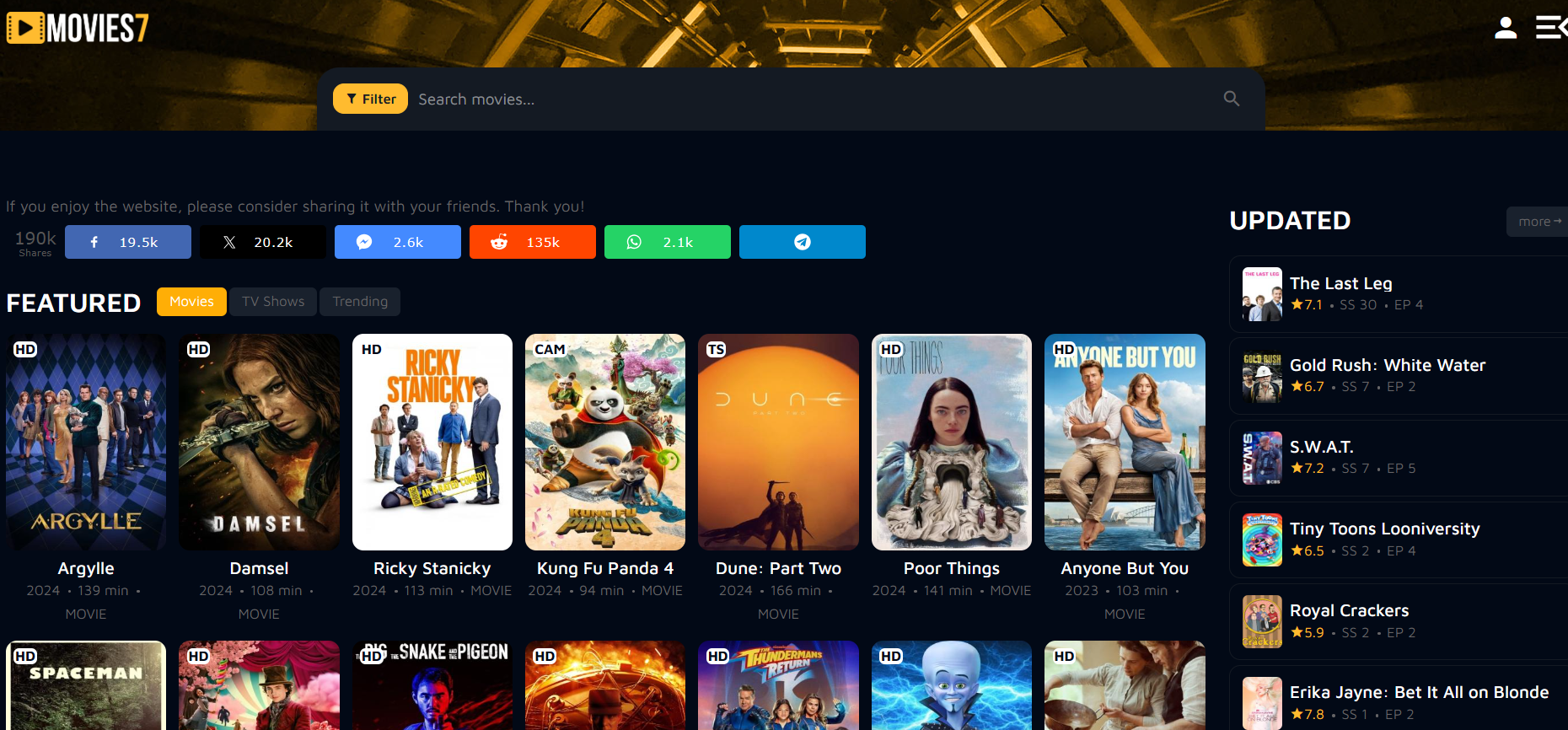Click the Anyone But You title
This screenshot has height=730, width=1568.
[1125, 569]
